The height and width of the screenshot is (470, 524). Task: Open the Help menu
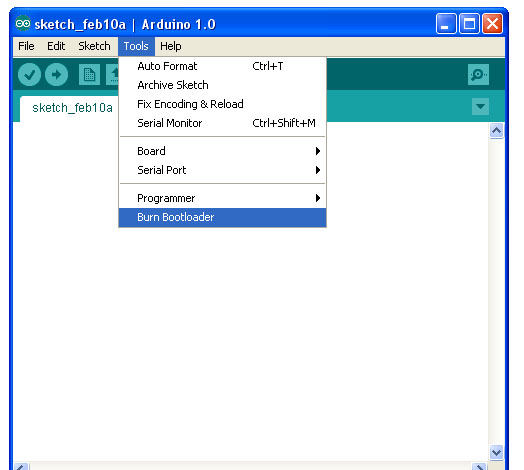170,46
